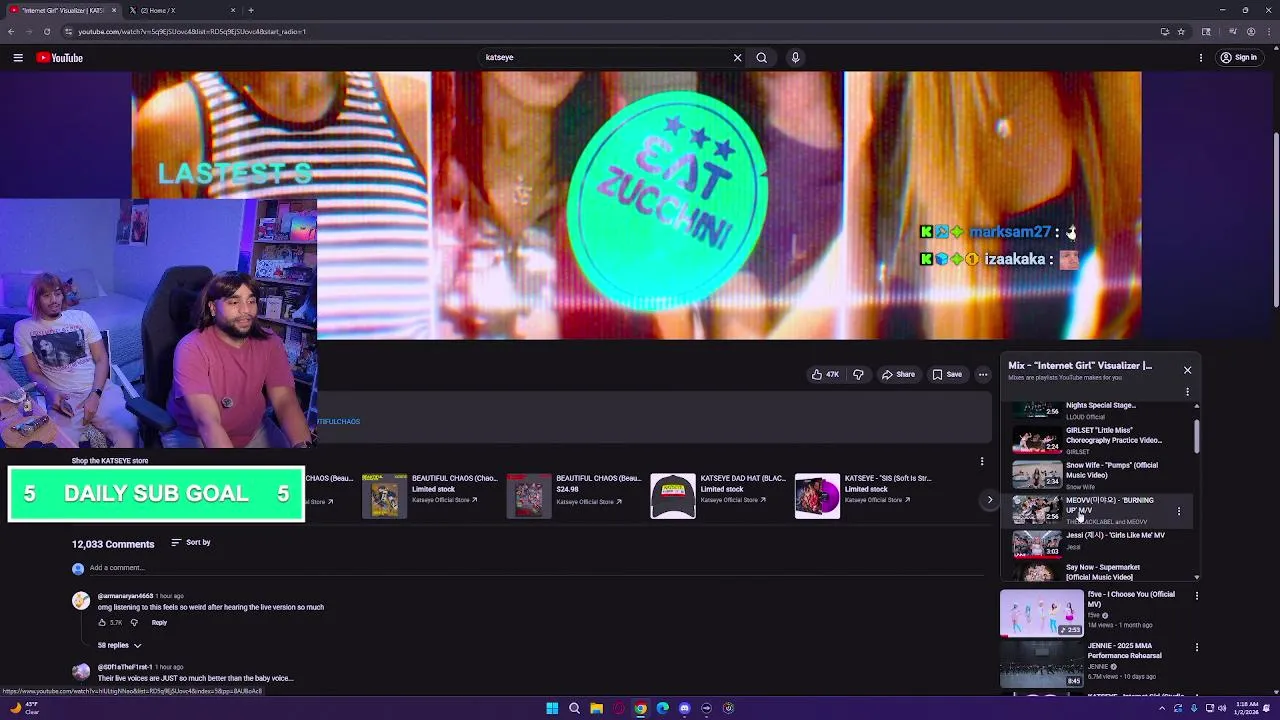
Task: Like armanaryan4668 comment with 5.7K likes
Action: point(103,623)
